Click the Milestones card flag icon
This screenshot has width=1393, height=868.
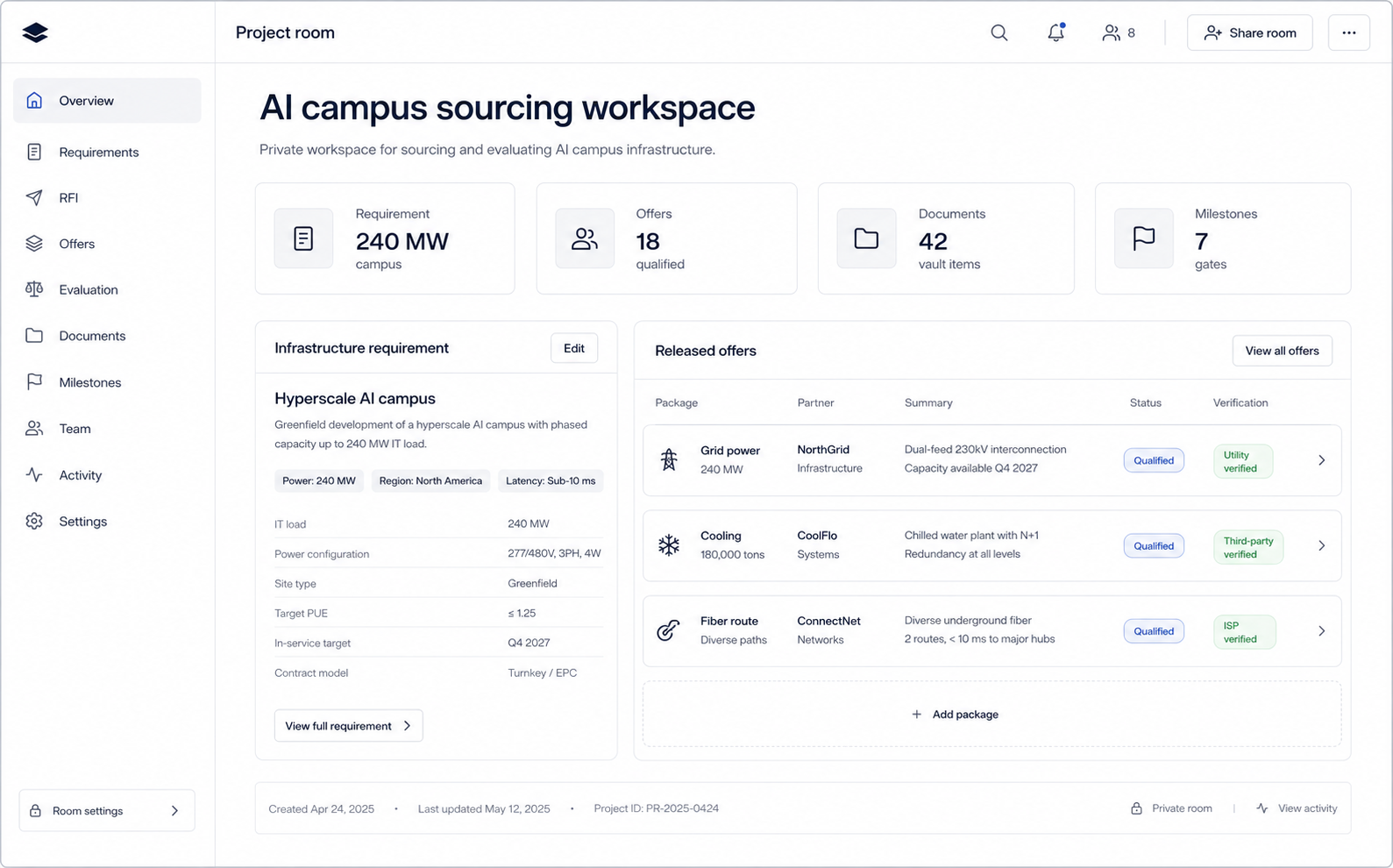coord(1144,238)
